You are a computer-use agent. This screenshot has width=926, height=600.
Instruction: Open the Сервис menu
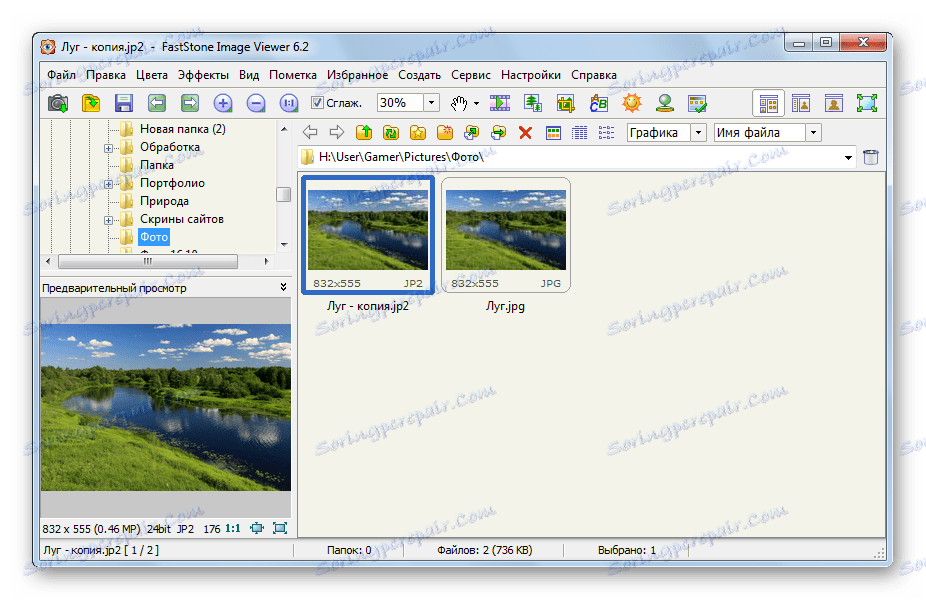[x=471, y=75]
